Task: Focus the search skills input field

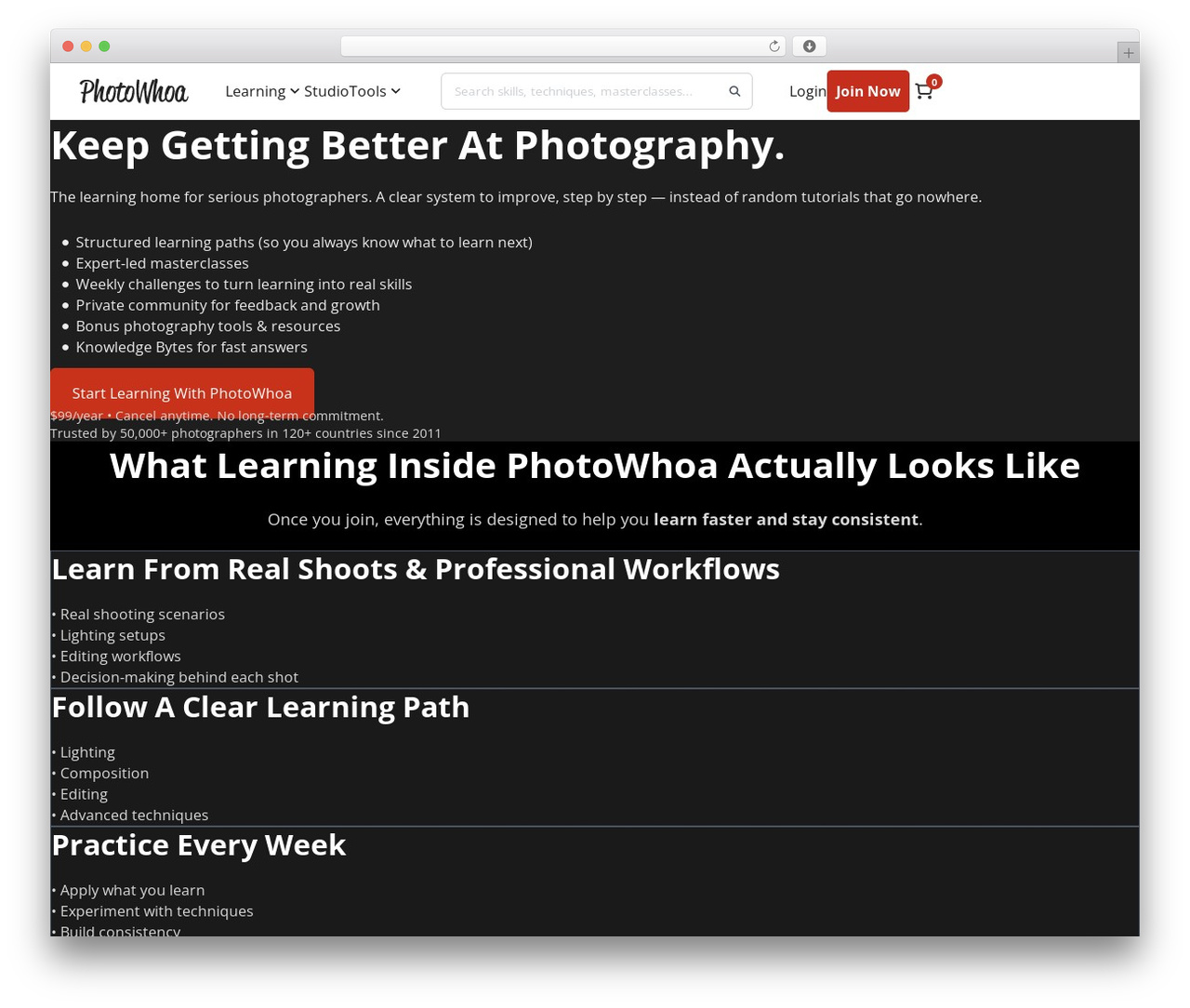Action: coord(586,91)
